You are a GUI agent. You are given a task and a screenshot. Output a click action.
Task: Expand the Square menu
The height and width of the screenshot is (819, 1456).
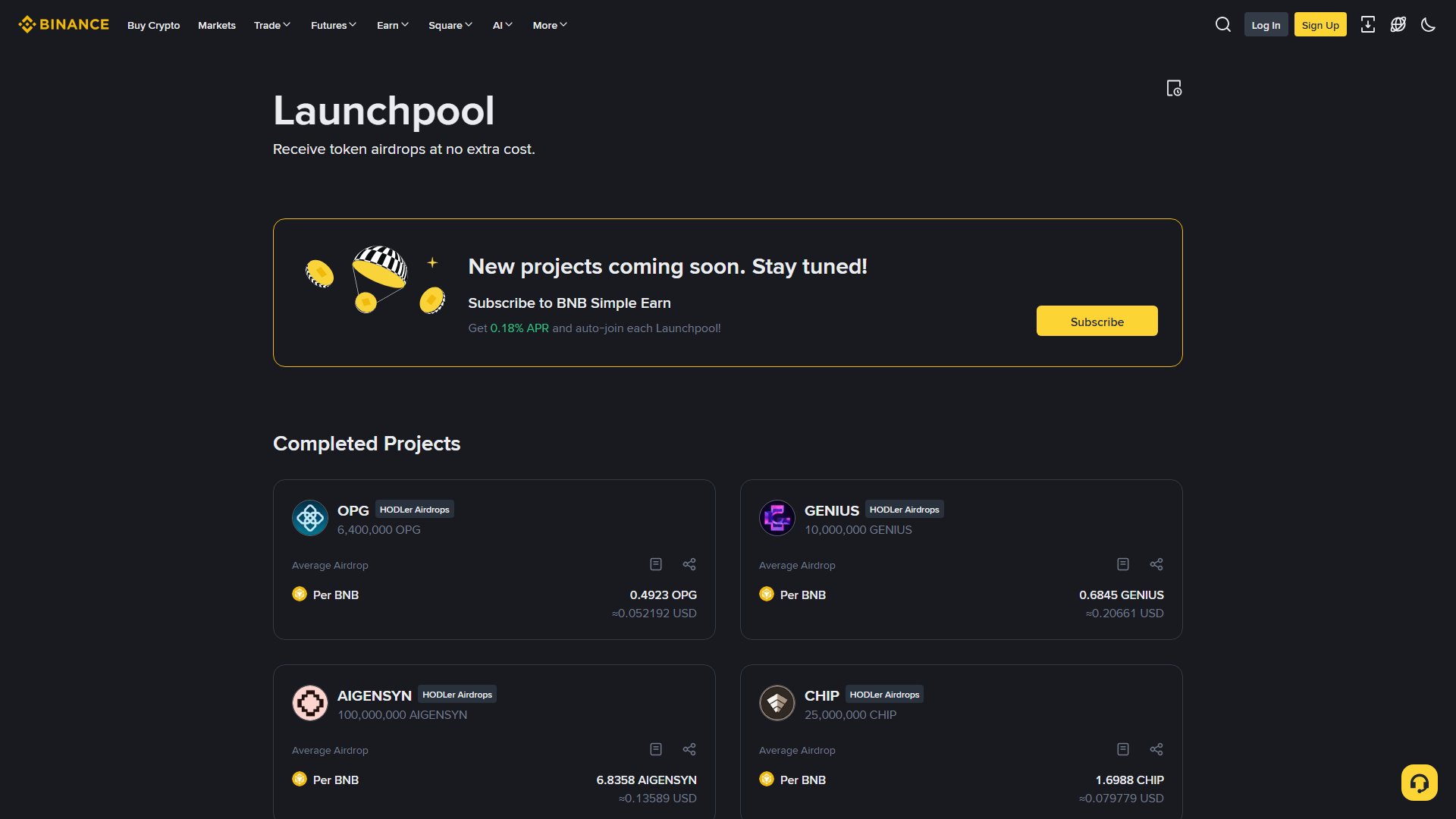coord(450,25)
